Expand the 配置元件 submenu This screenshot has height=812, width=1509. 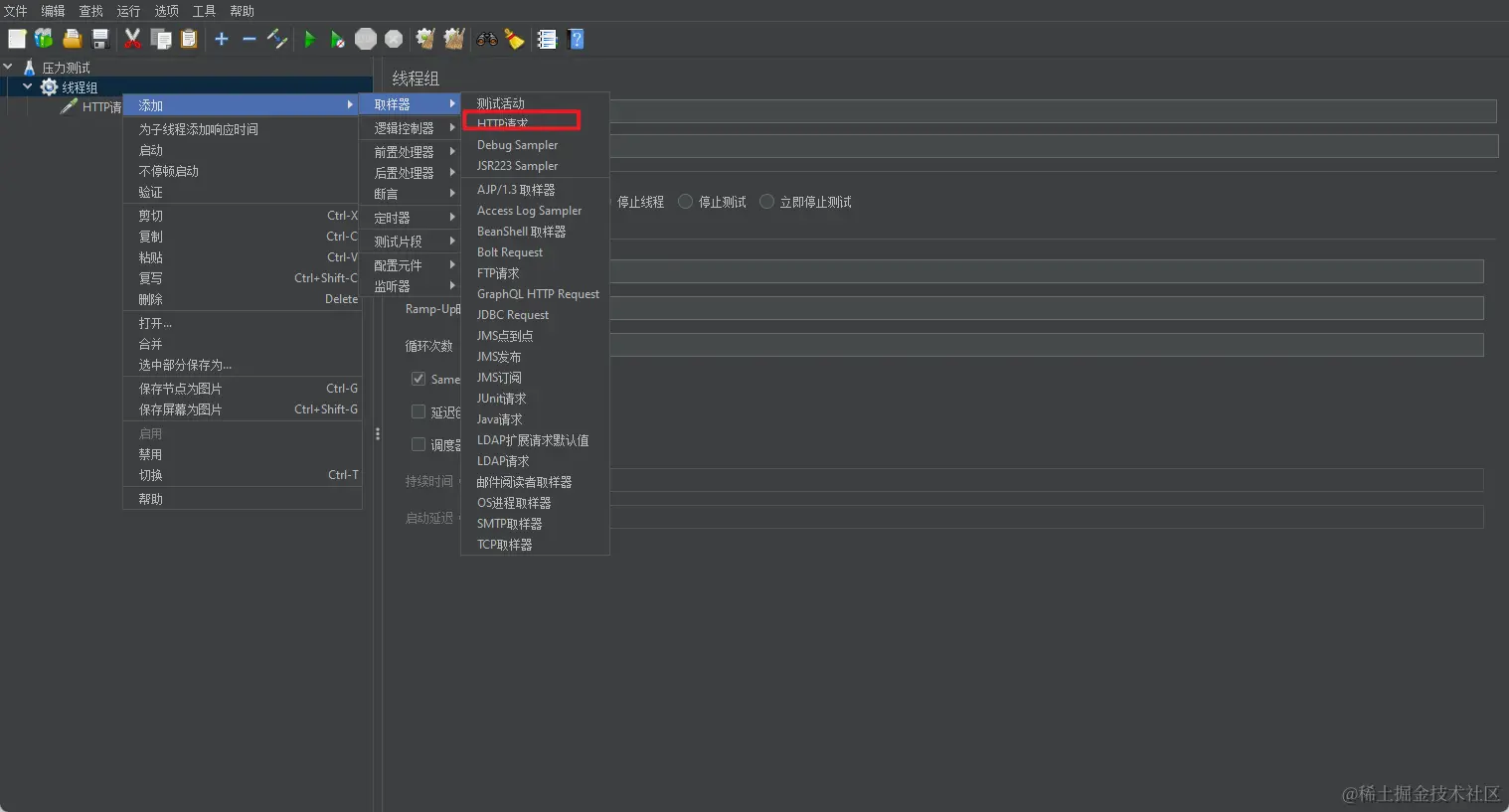coord(410,265)
